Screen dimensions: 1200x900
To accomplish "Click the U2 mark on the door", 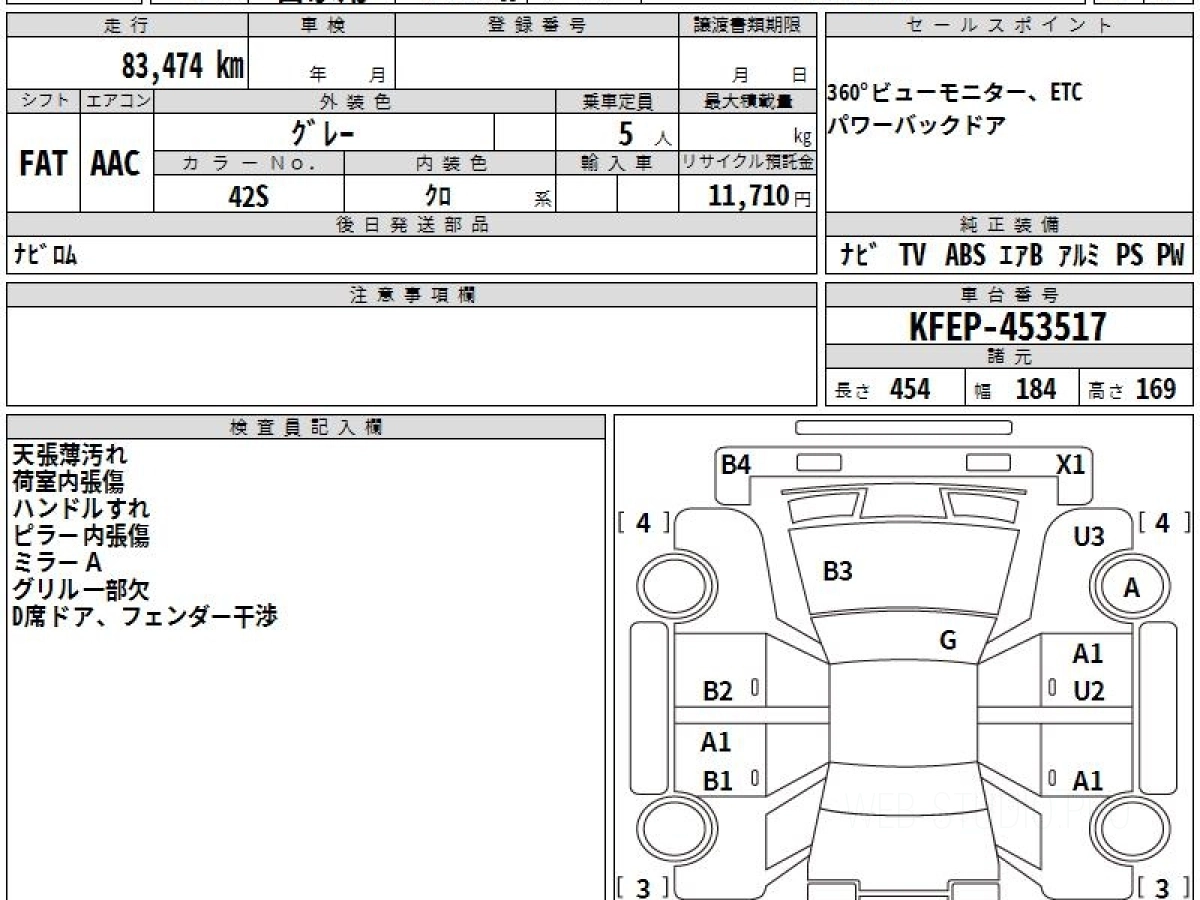I will point(1088,691).
